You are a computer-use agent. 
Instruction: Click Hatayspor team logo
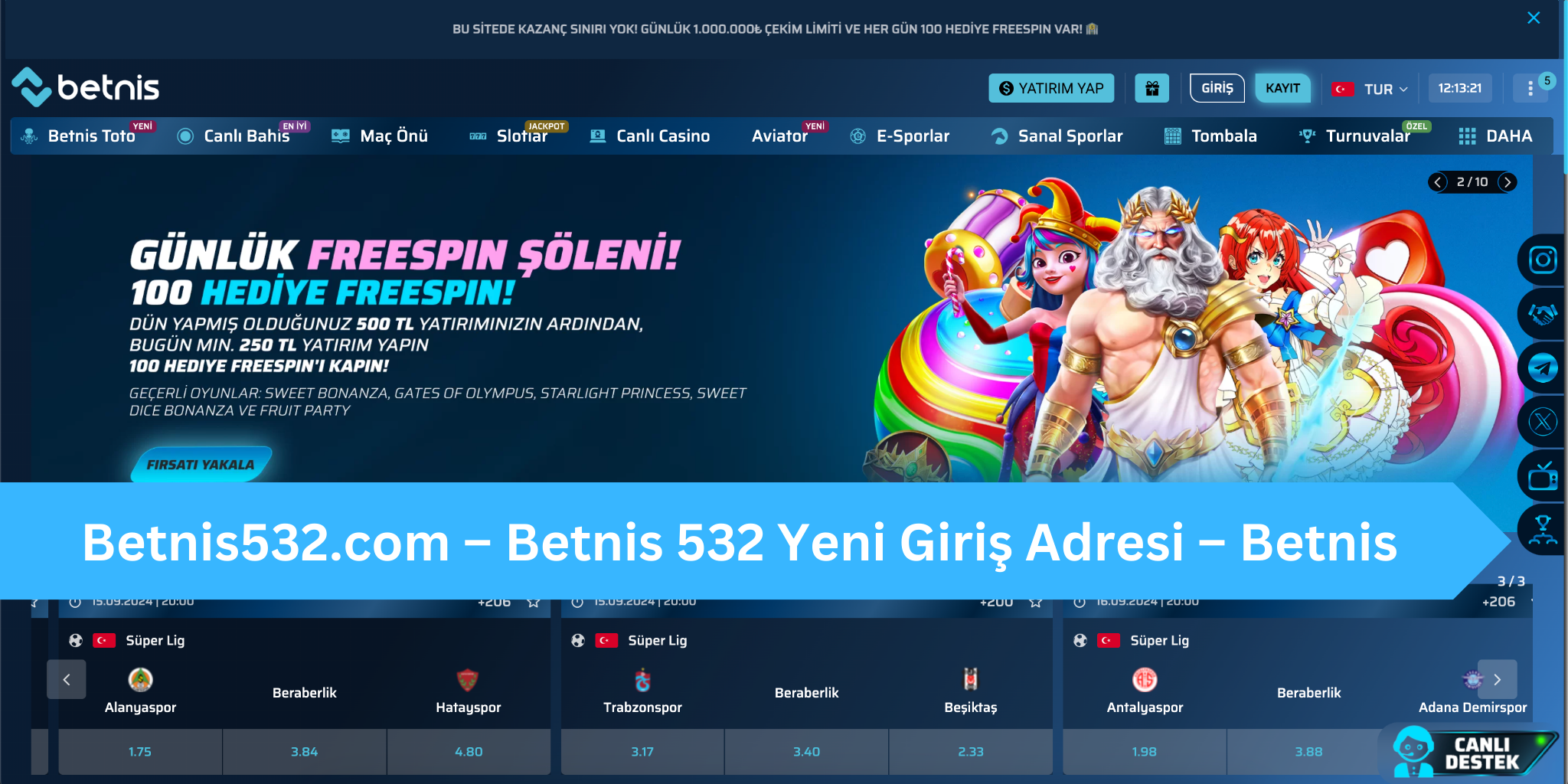tap(468, 680)
